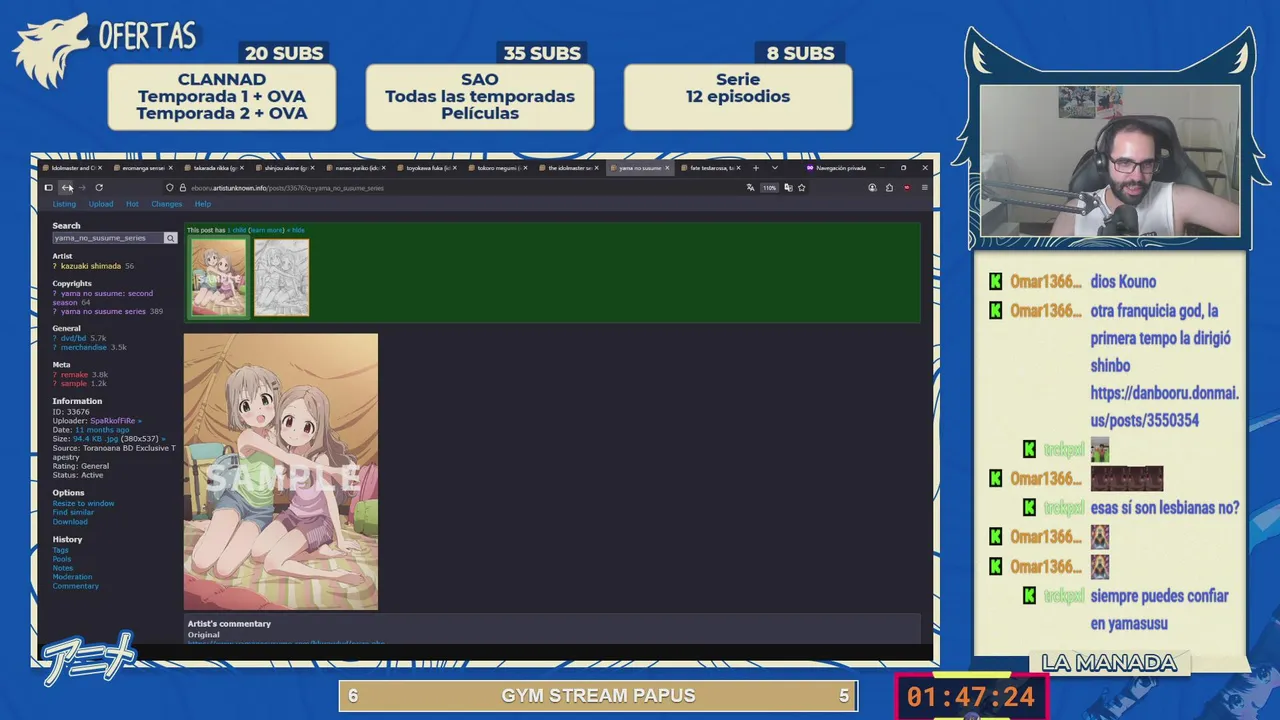Open the '94.4 KB .jpg' file size link

click(x=96, y=438)
